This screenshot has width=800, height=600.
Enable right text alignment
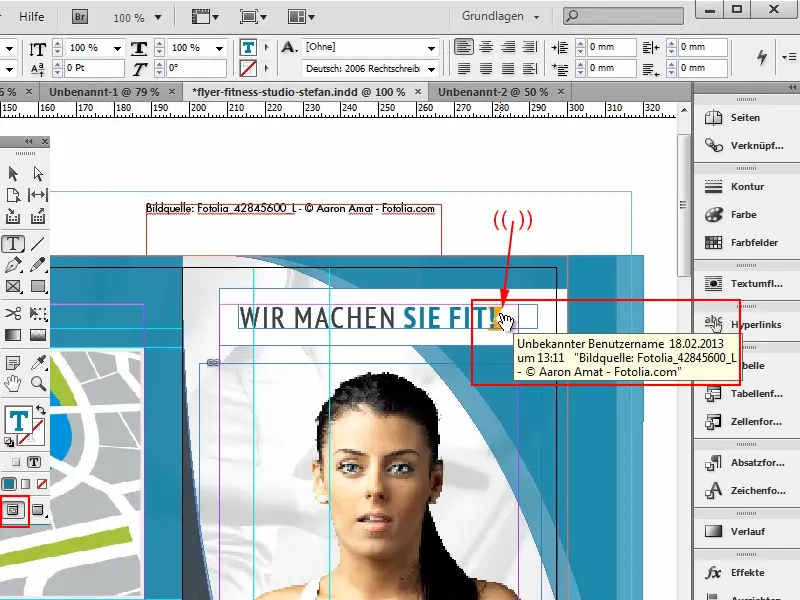click(508, 47)
